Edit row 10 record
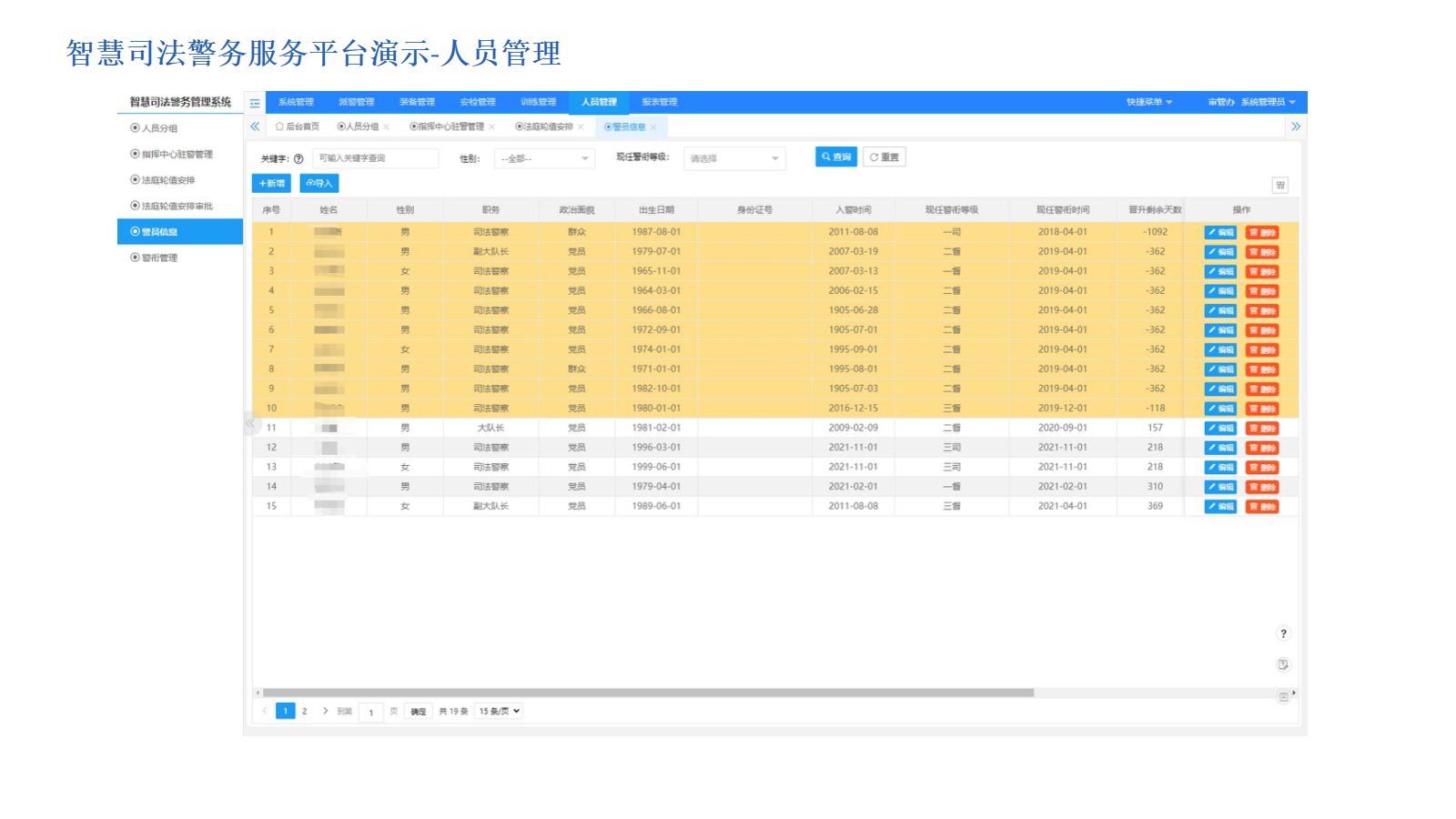The width and height of the screenshot is (1456, 819). coord(1220,409)
